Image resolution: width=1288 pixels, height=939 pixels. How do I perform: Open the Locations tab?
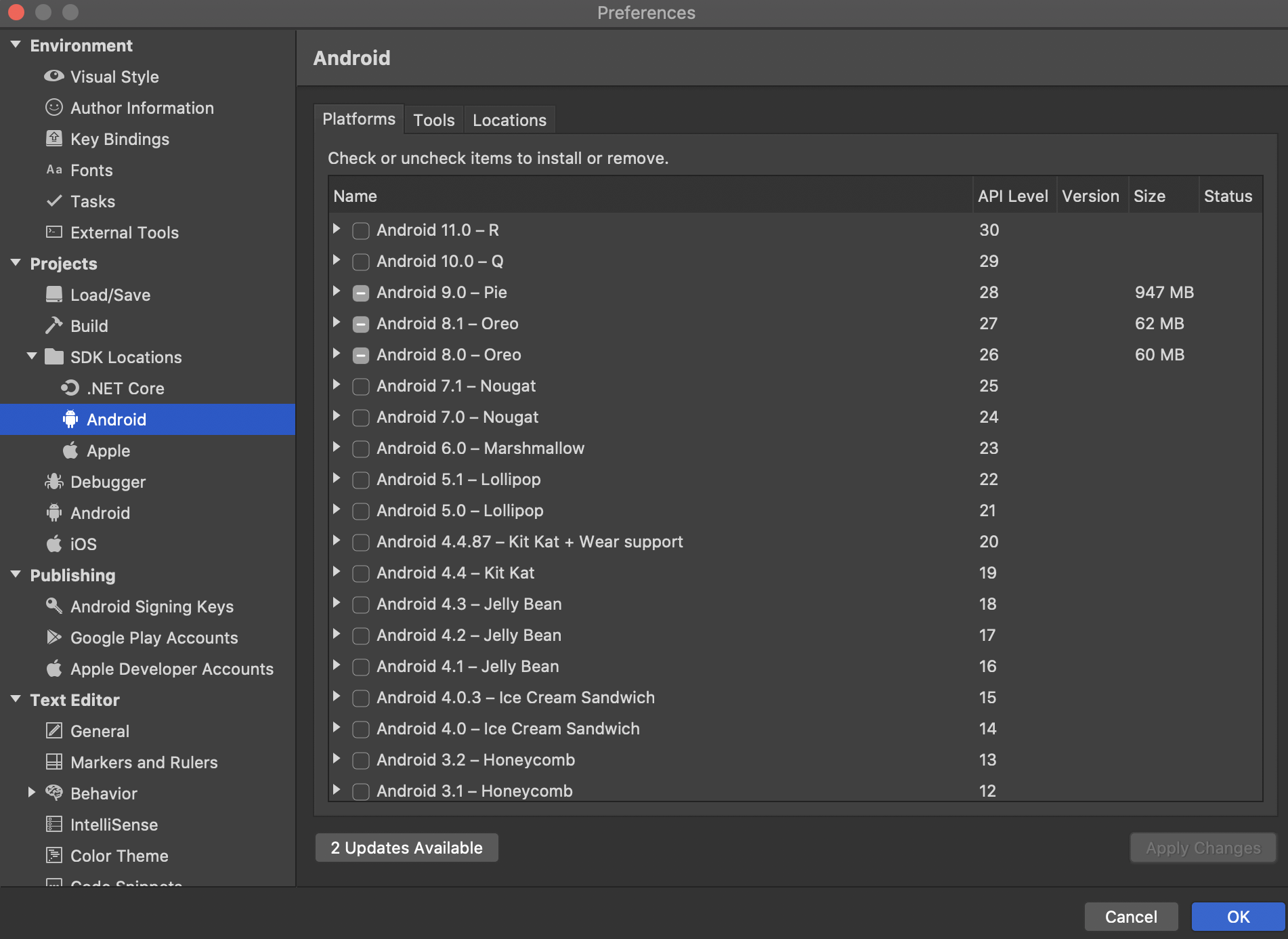click(509, 119)
